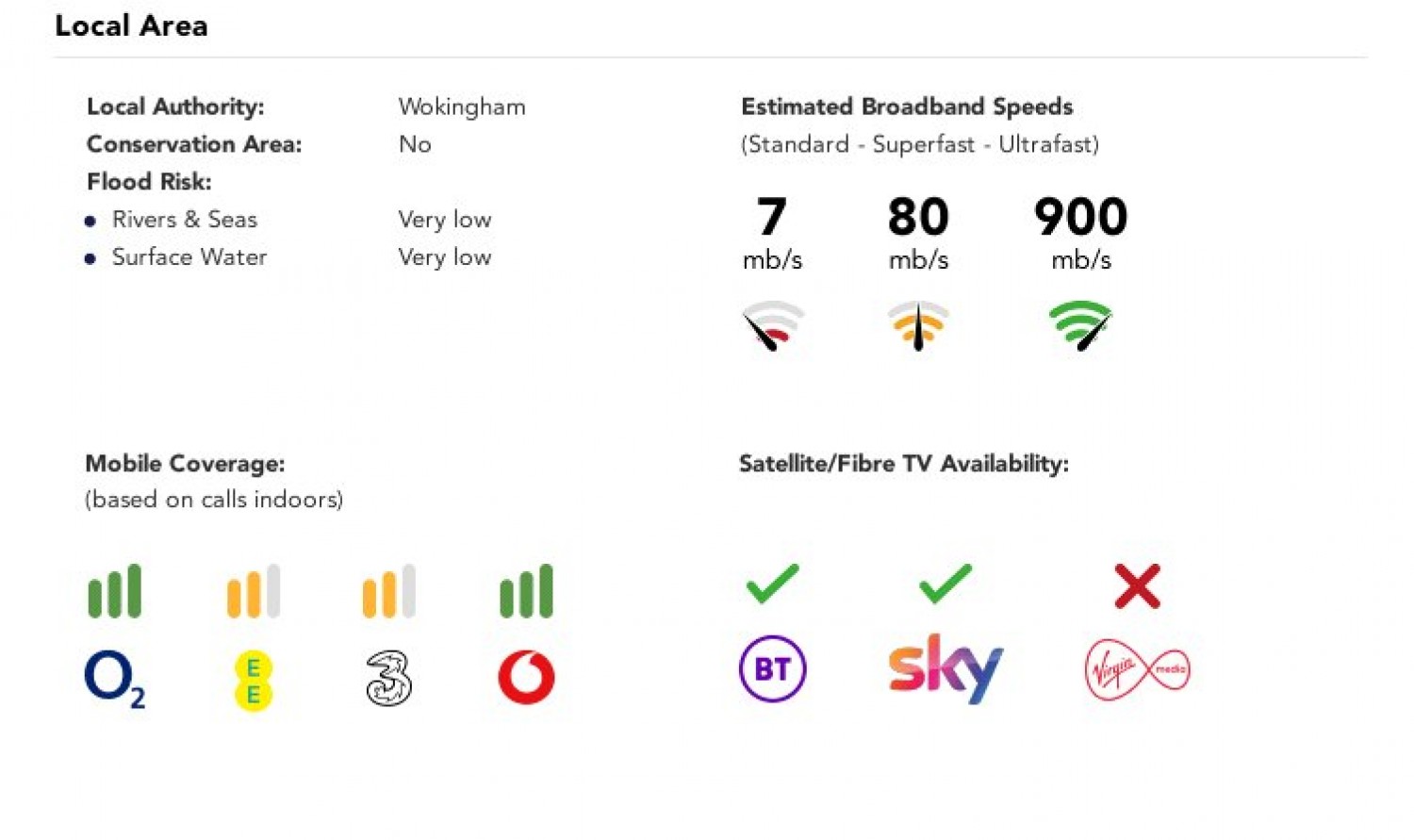Click the Virgin Media logo
Viewport: 1414px width, 840px height.
coord(1137,669)
